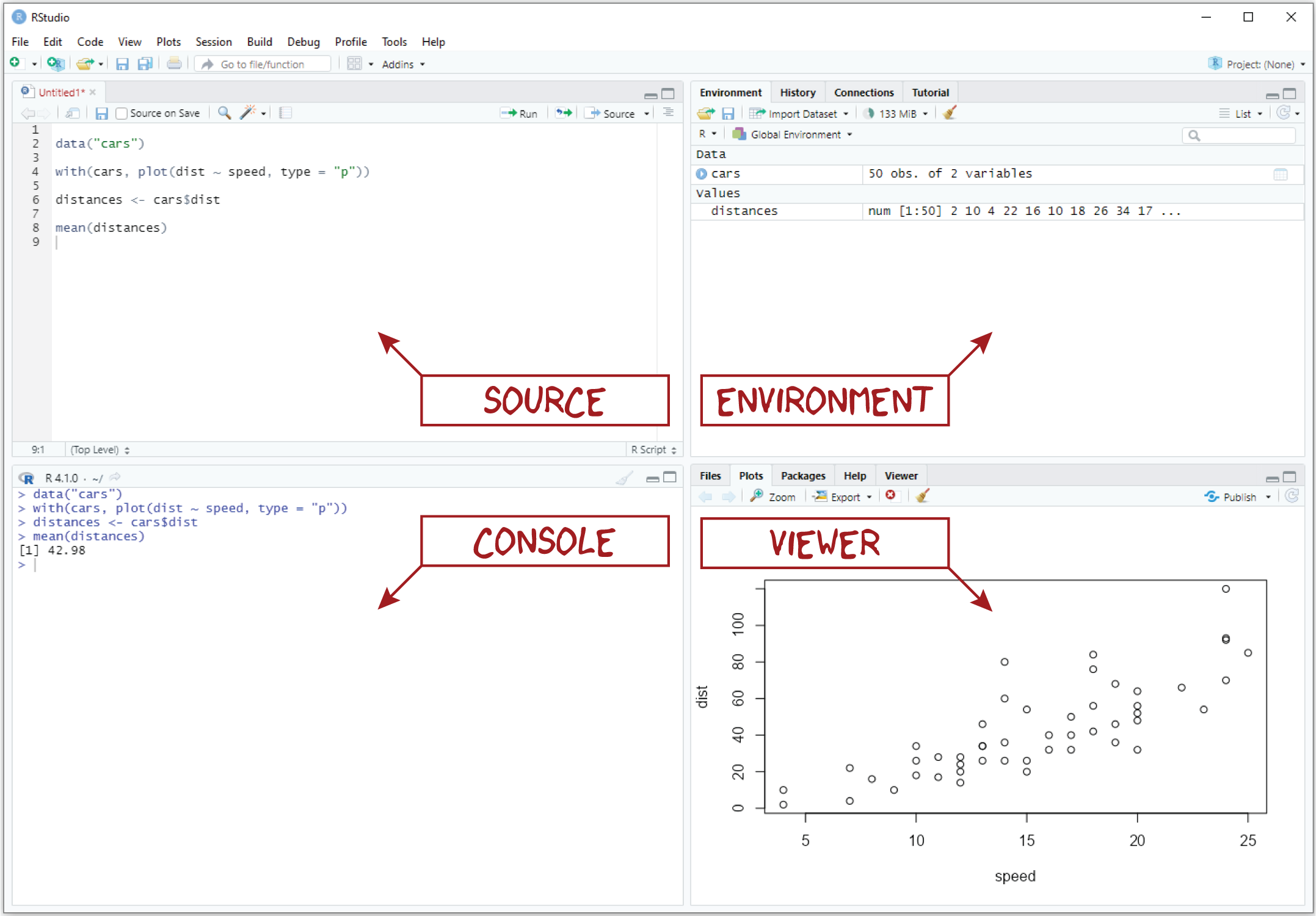This screenshot has width=1316, height=916.
Task: Click the Load workspace icon in Environment pane
Action: click(706, 114)
